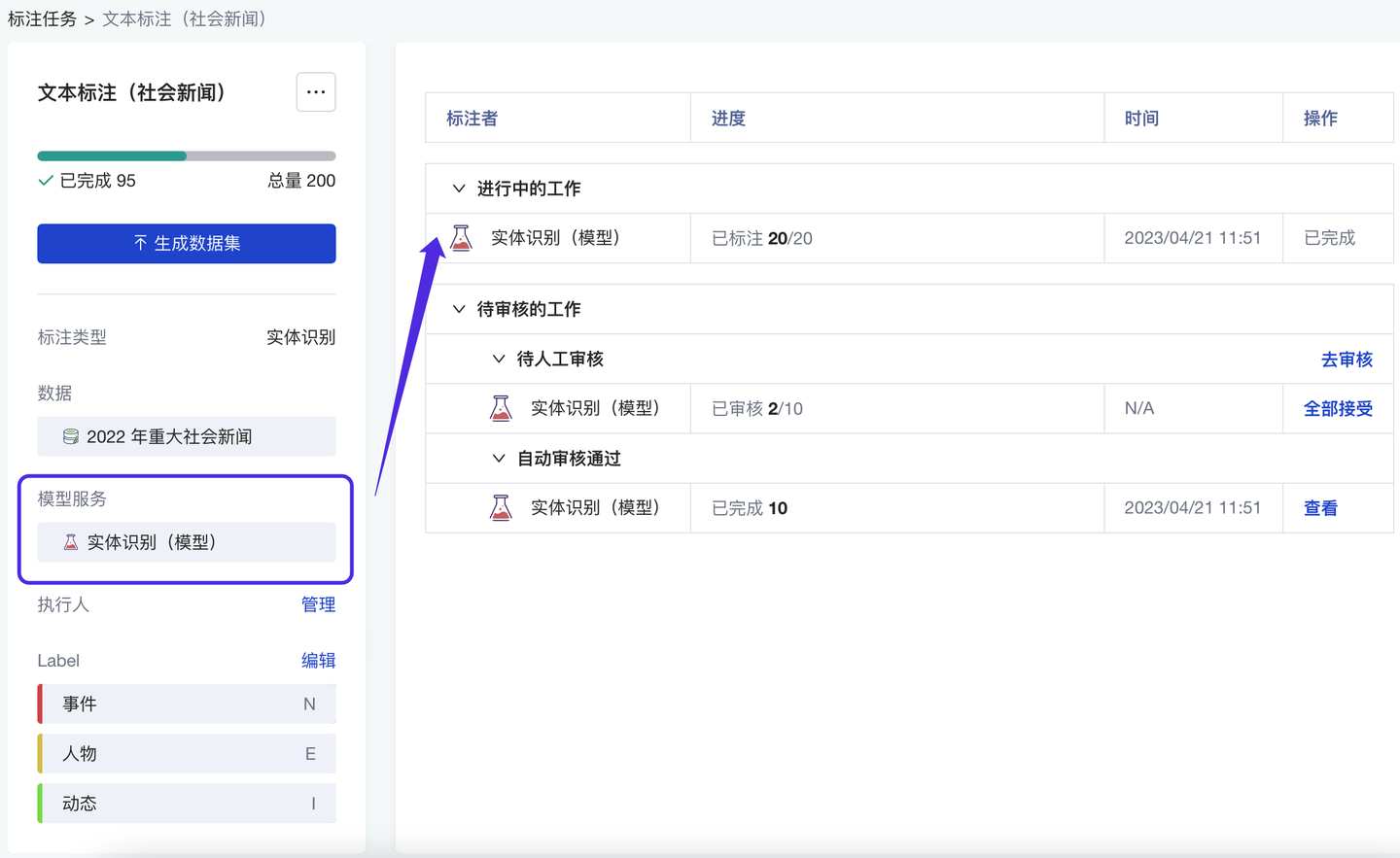
Task: Select the yellow 人物 label
Action: (187, 753)
